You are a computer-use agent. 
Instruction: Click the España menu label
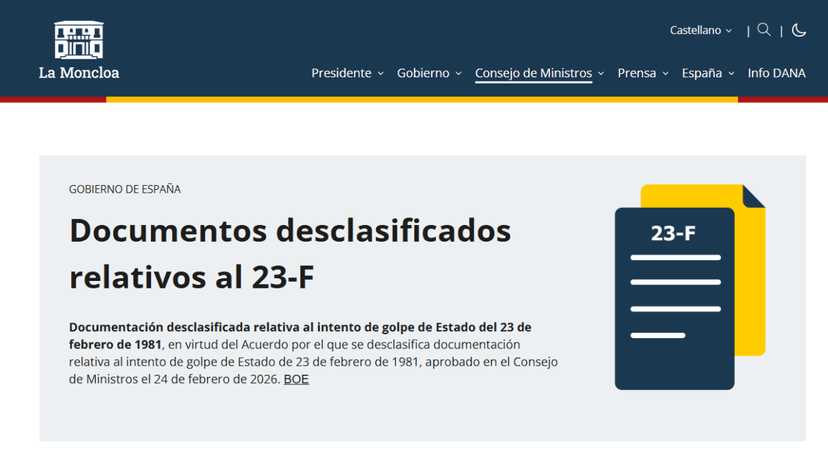[702, 73]
